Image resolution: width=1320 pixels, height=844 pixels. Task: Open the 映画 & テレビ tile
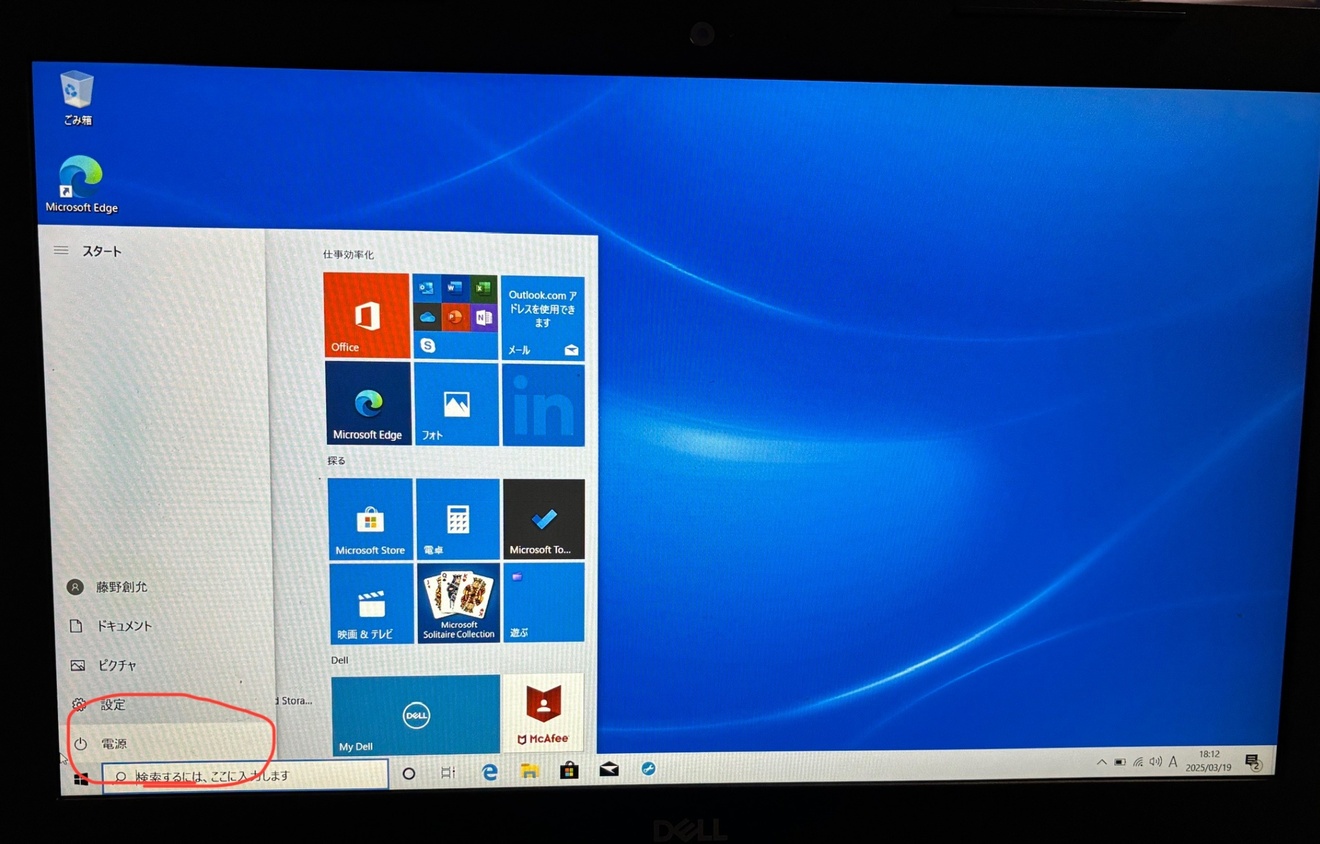click(371, 603)
